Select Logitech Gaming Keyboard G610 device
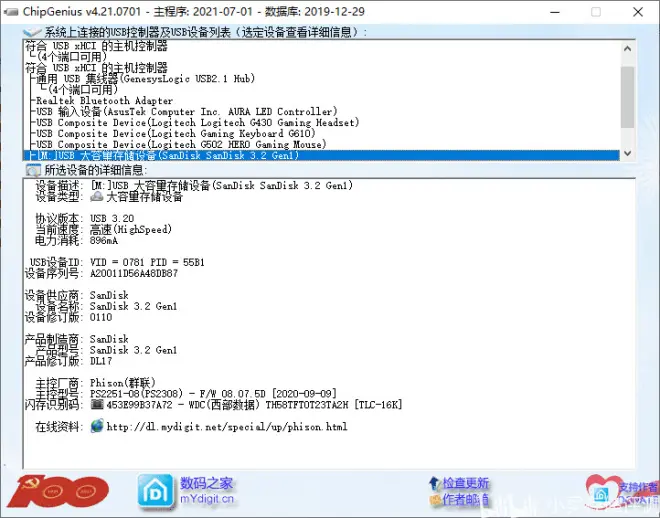This screenshot has width=660, height=518. point(194,134)
